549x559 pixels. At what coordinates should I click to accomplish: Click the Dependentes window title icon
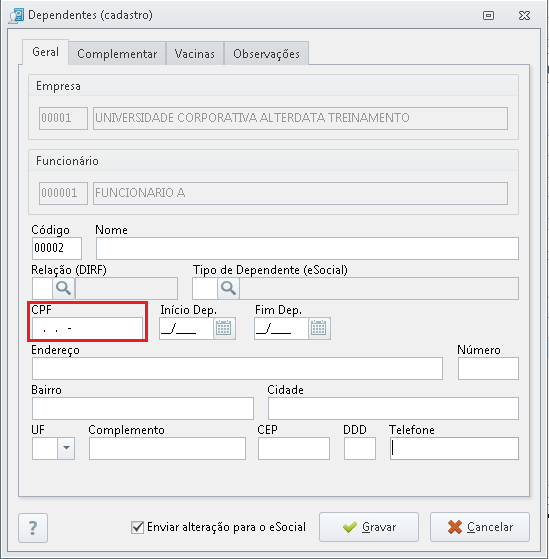click(x=16, y=16)
